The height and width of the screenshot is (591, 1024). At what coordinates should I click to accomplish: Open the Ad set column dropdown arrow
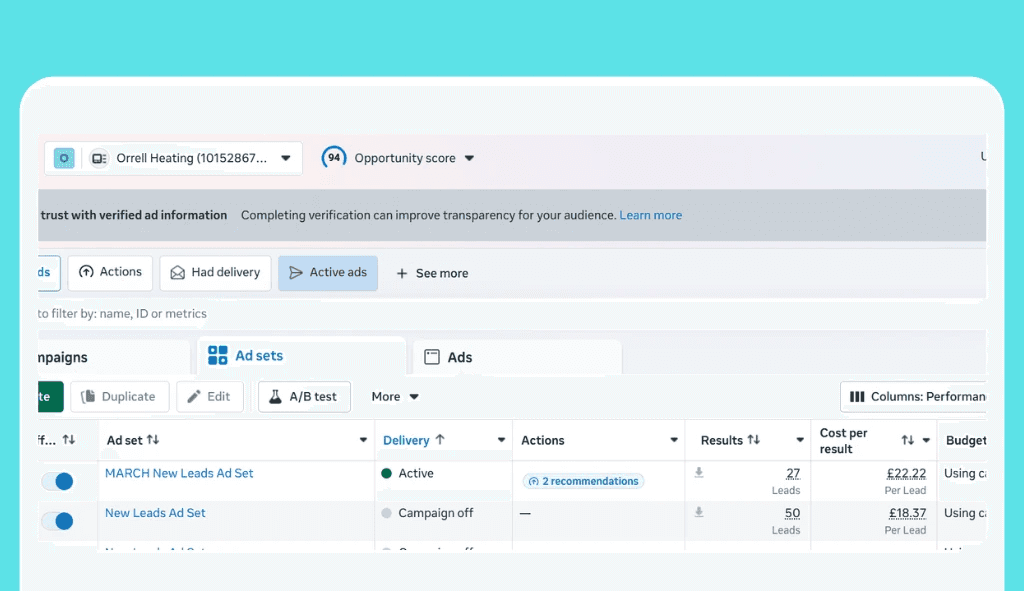click(363, 440)
